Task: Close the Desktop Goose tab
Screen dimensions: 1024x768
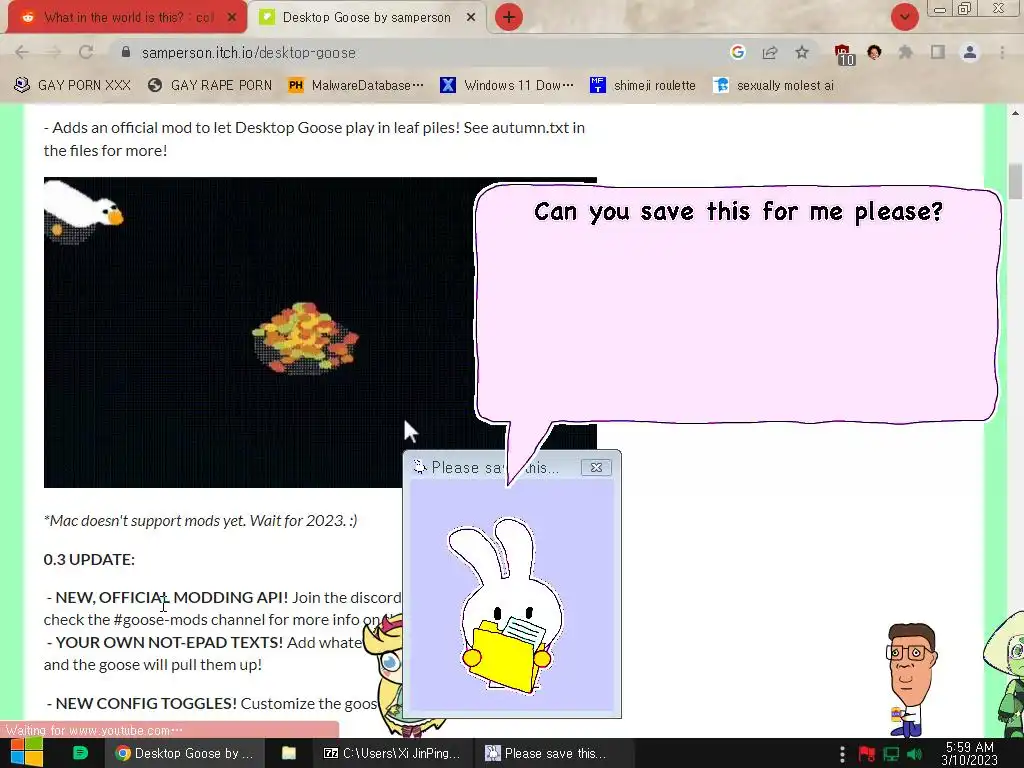Action: [x=471, y=18]
